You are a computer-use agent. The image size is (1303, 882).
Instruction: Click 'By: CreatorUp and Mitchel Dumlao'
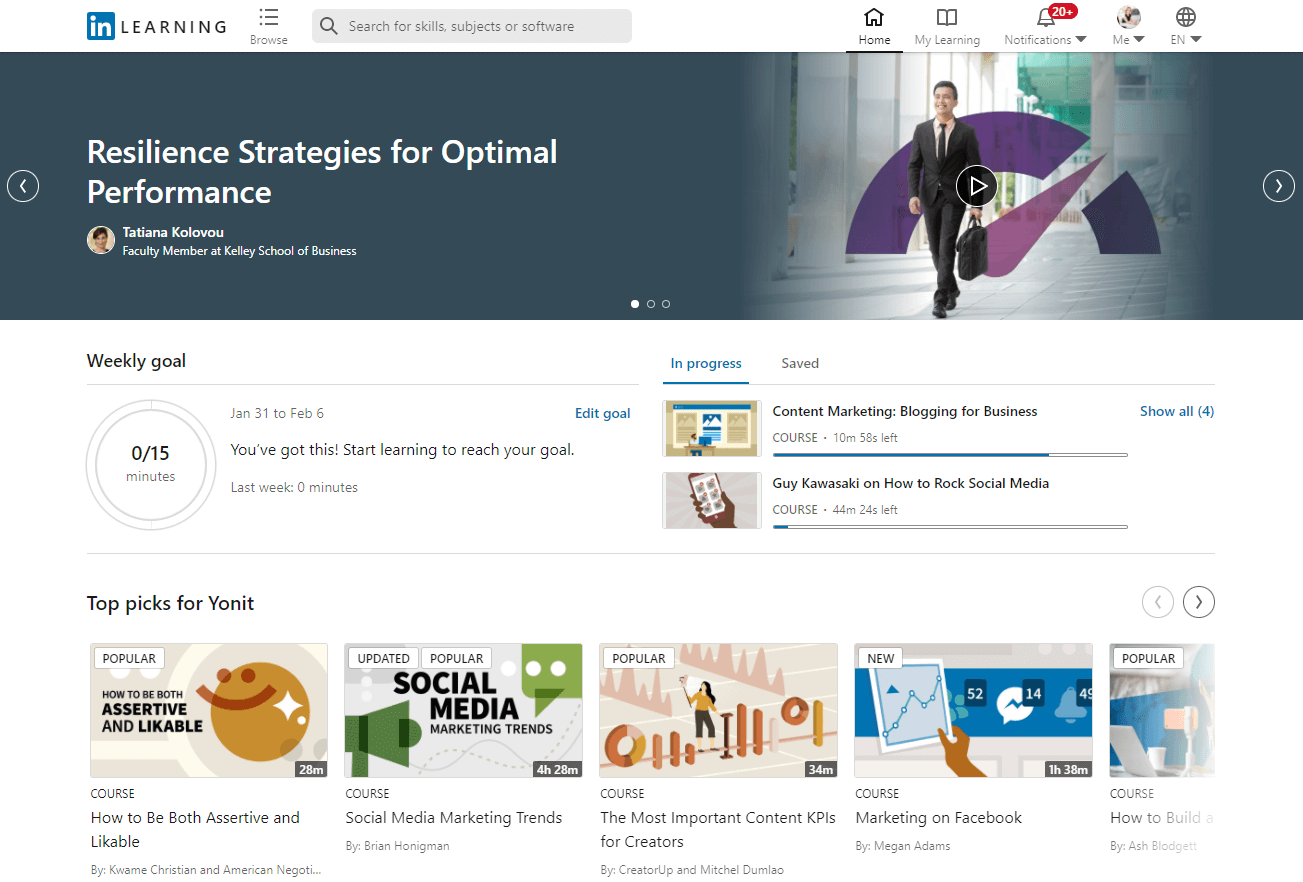coord(692,870)
